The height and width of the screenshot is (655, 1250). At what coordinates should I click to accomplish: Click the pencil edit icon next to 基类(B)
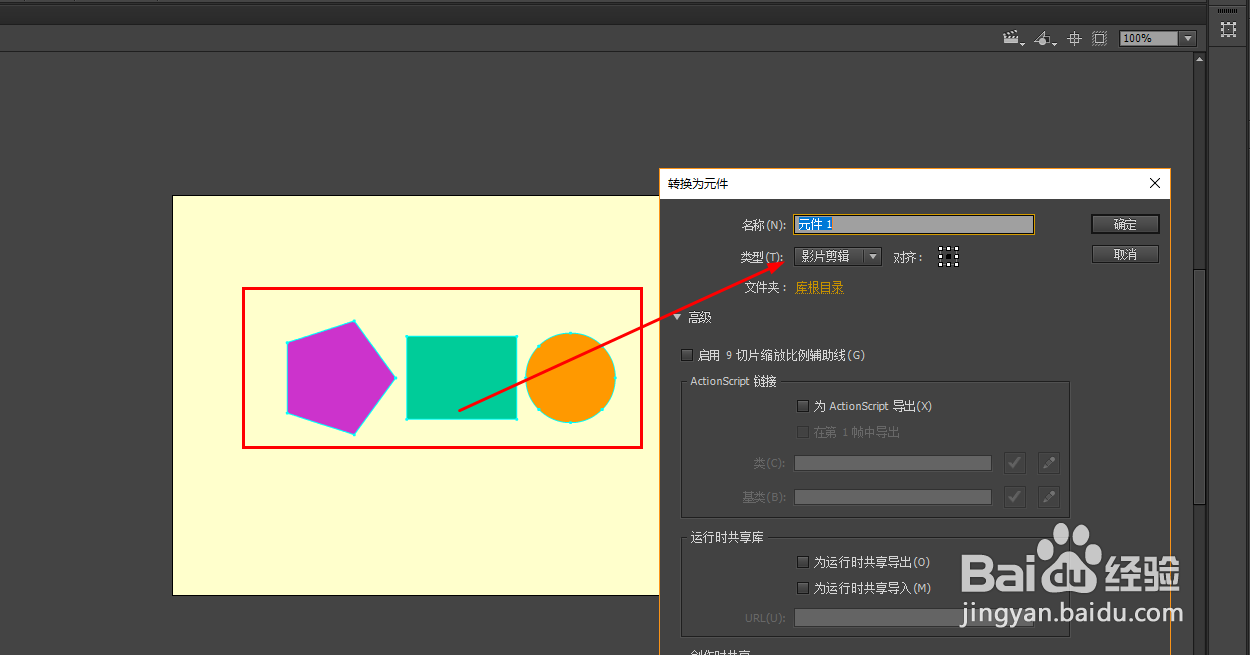[1048, 496]
